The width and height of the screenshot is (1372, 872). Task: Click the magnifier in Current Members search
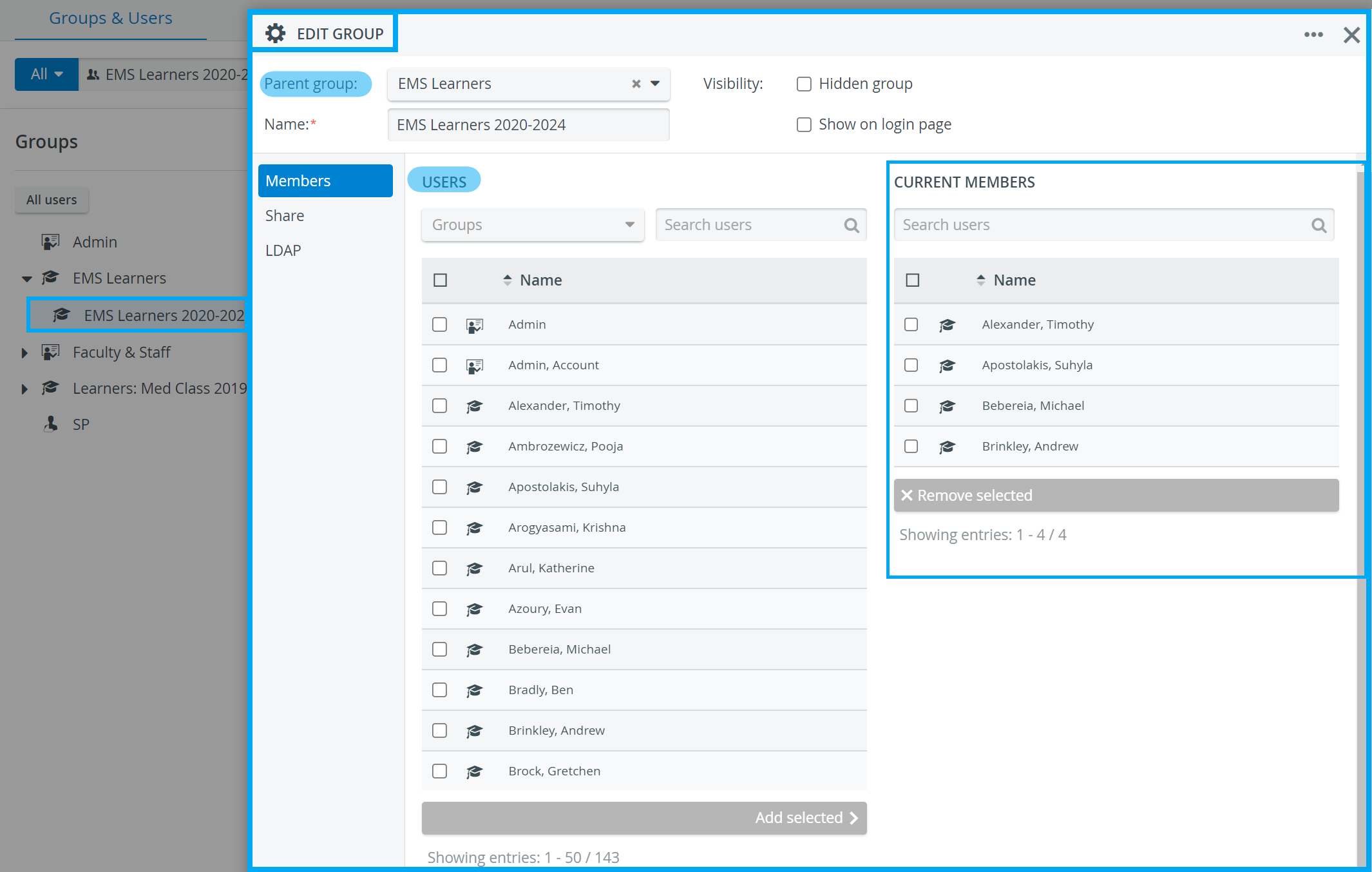coord(1319,225)
